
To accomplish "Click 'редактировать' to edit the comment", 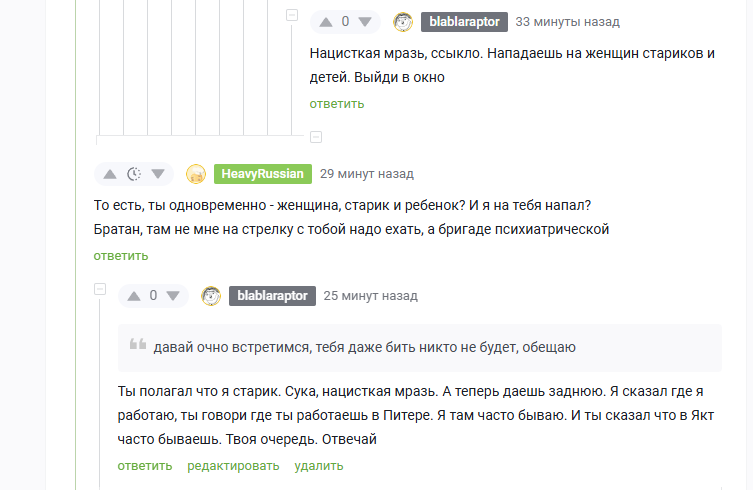I will (x=233, y=465).
